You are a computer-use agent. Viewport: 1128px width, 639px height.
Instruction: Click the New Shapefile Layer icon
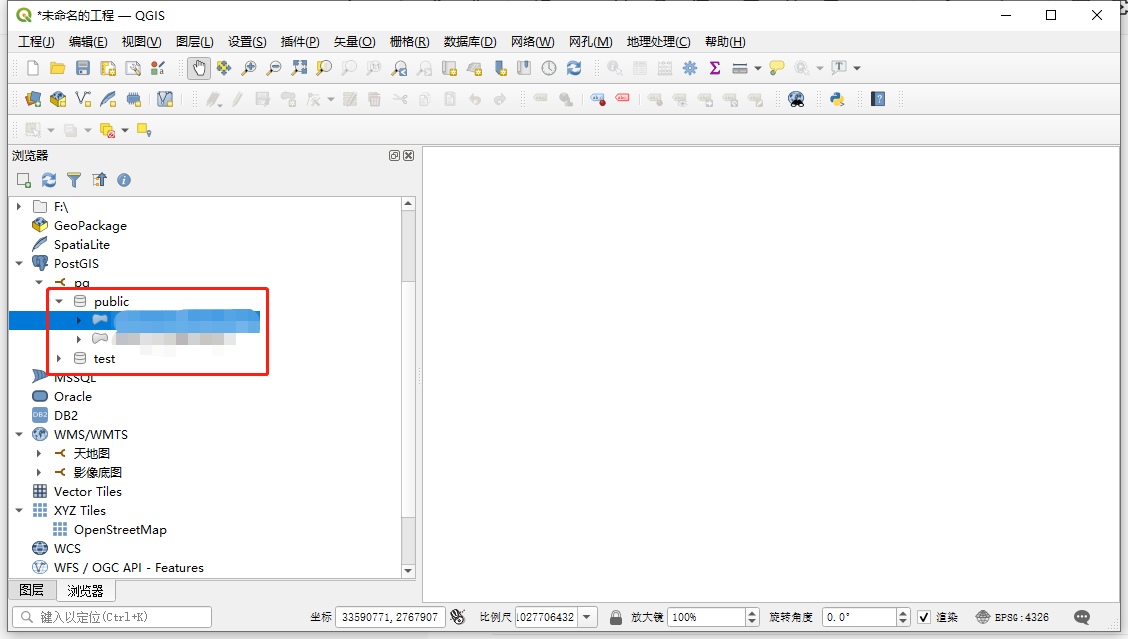pos(83,99)
